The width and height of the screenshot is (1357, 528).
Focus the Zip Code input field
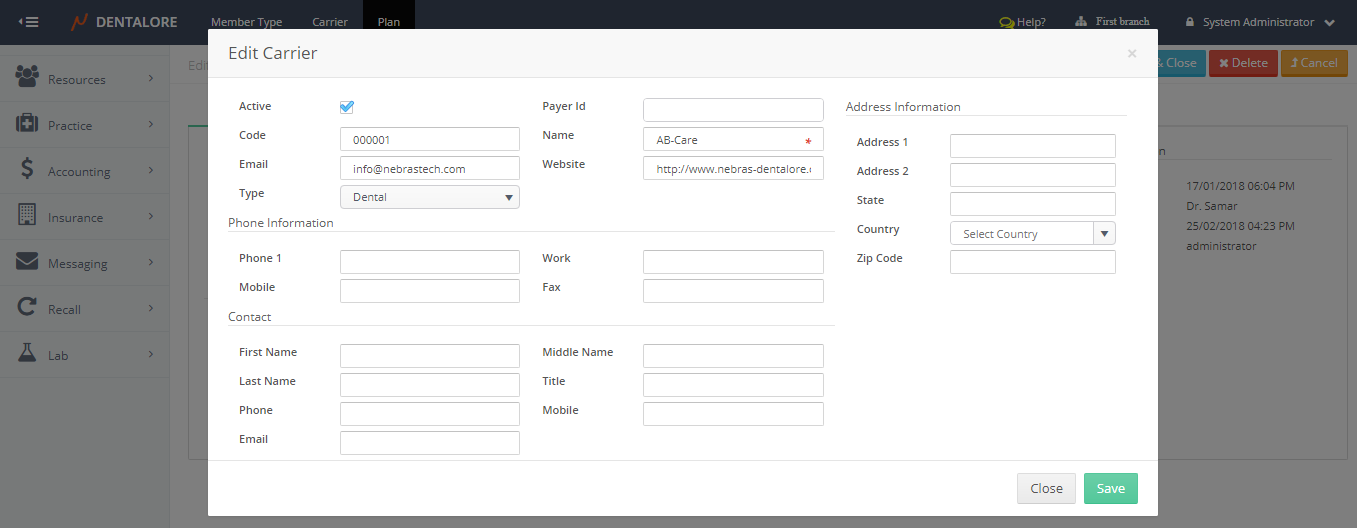(1032, 262)
